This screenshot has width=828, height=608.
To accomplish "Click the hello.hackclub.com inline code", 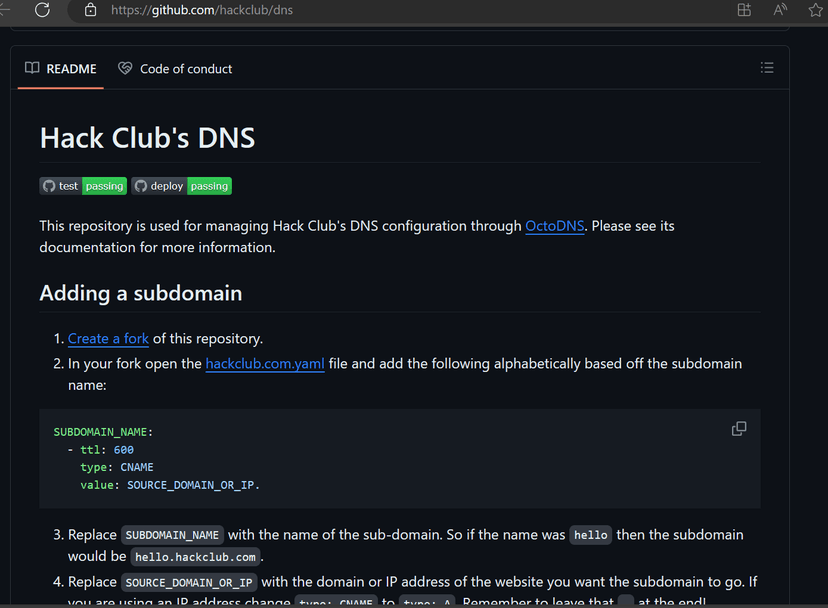I will coord(195,557).
